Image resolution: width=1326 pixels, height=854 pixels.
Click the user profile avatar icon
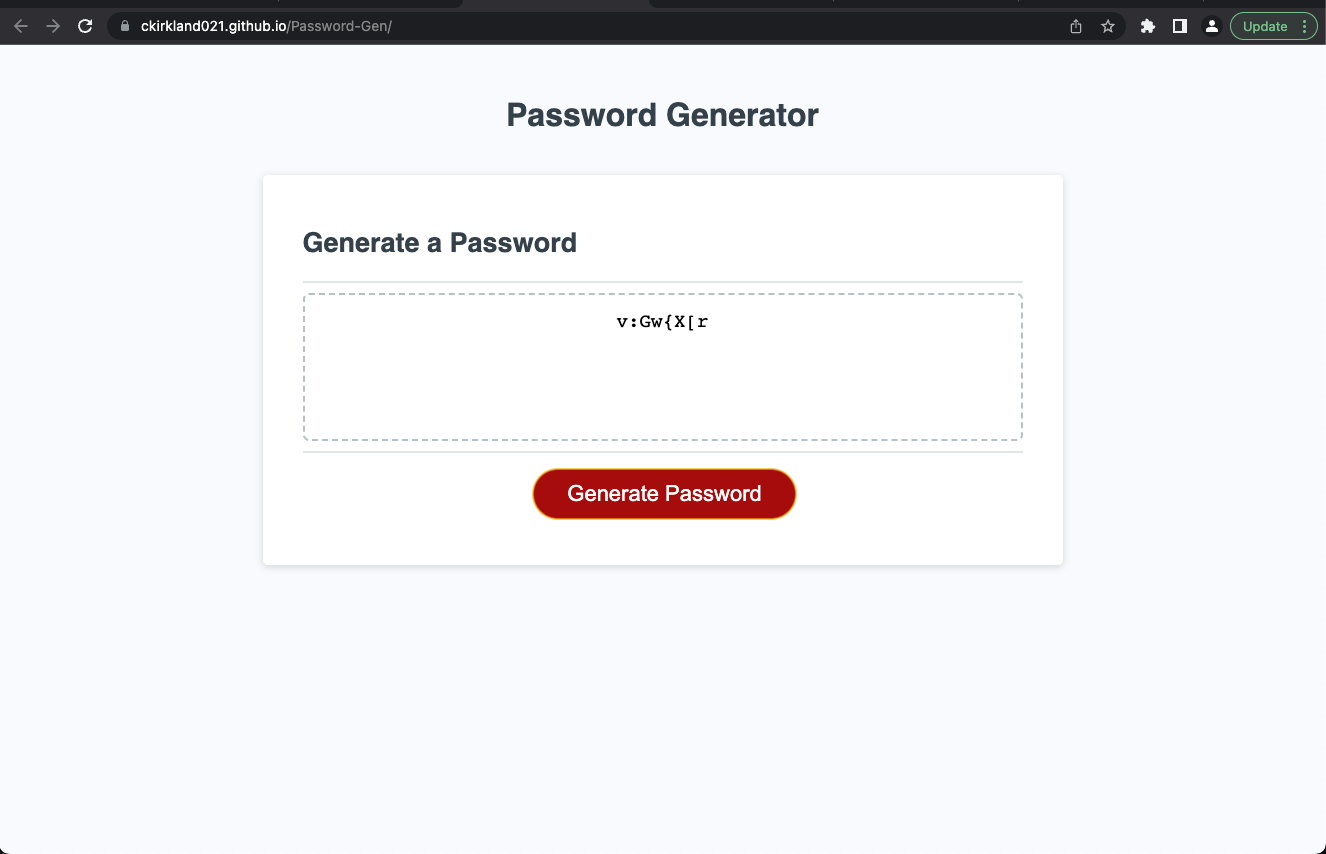pyautogui.click(x=1211, y=26)
